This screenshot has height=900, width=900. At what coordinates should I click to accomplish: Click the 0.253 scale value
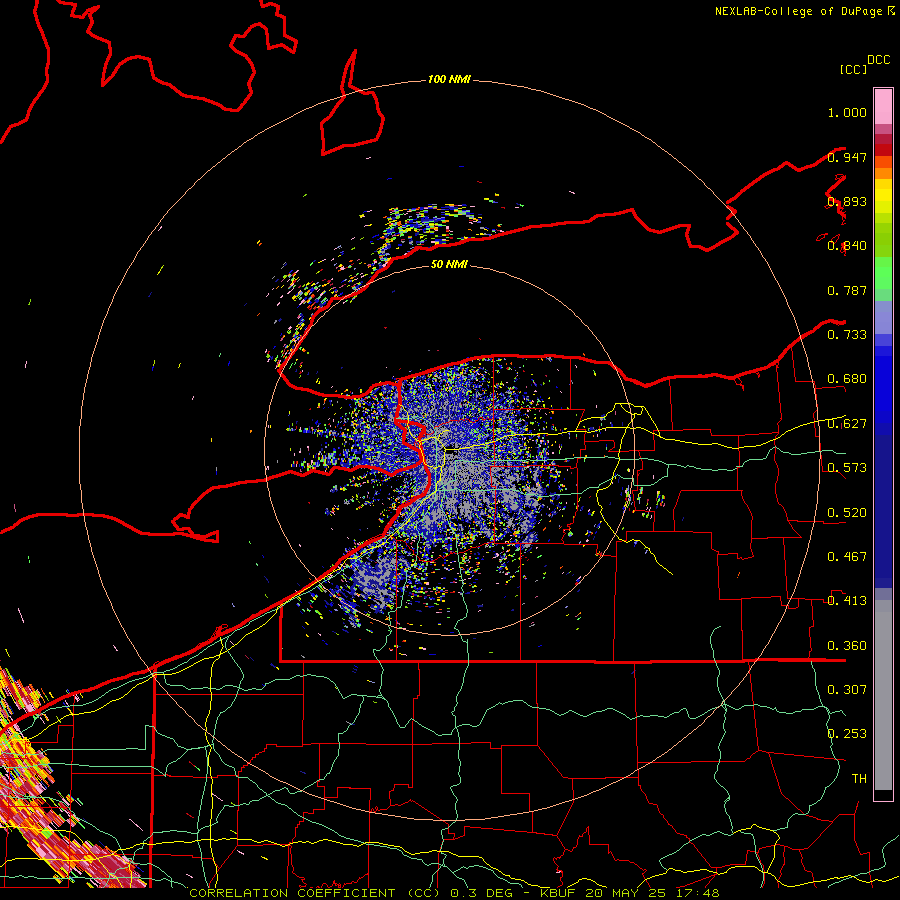click(x=847, y=734)
